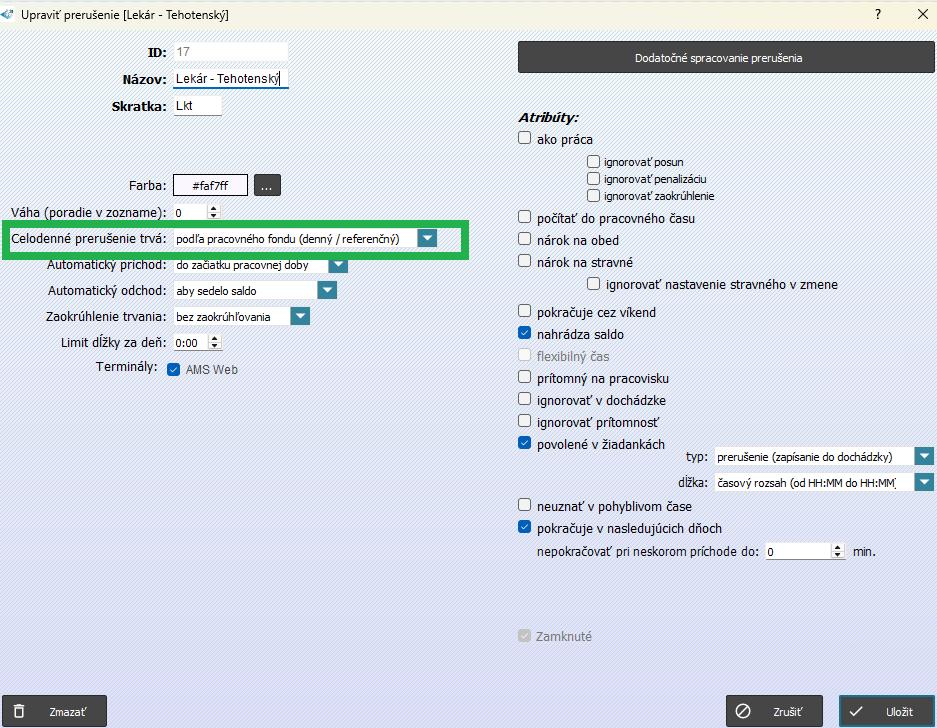Click the Limit dĺžky 0:00 field
937x728 pixels.
coord(191,342)
